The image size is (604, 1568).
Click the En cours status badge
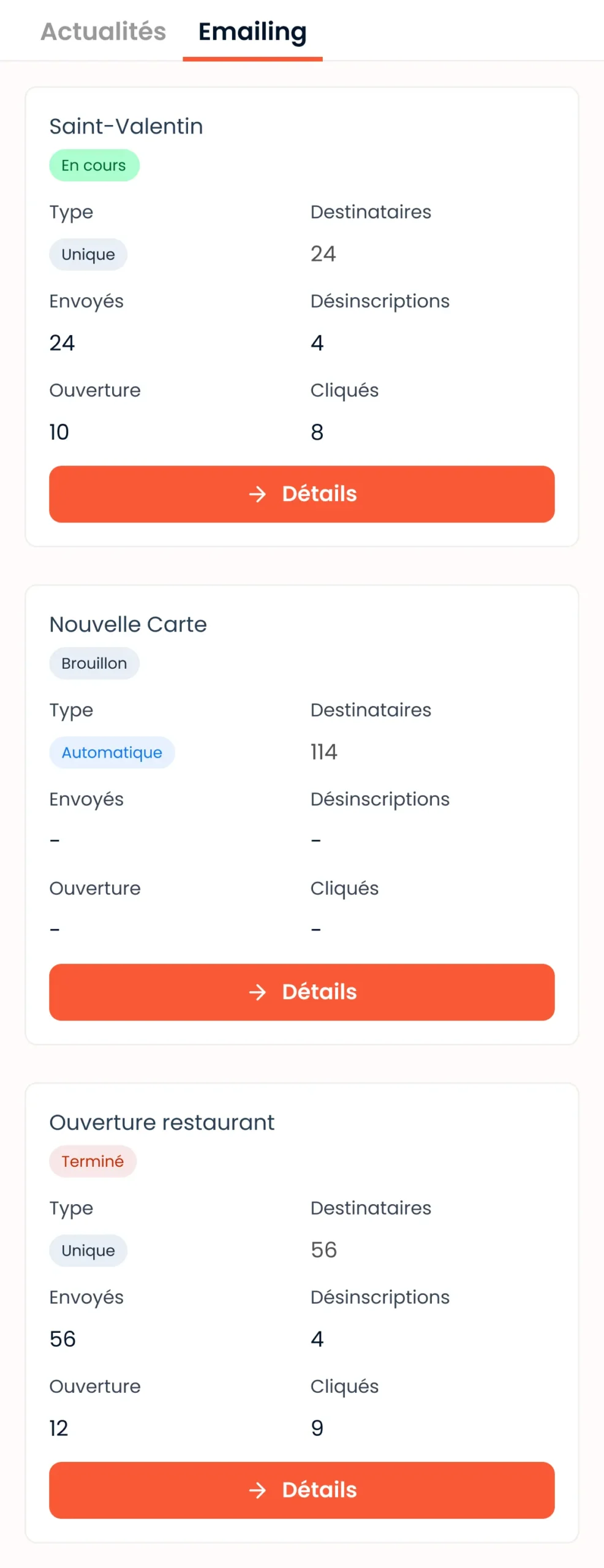[94, 165]
